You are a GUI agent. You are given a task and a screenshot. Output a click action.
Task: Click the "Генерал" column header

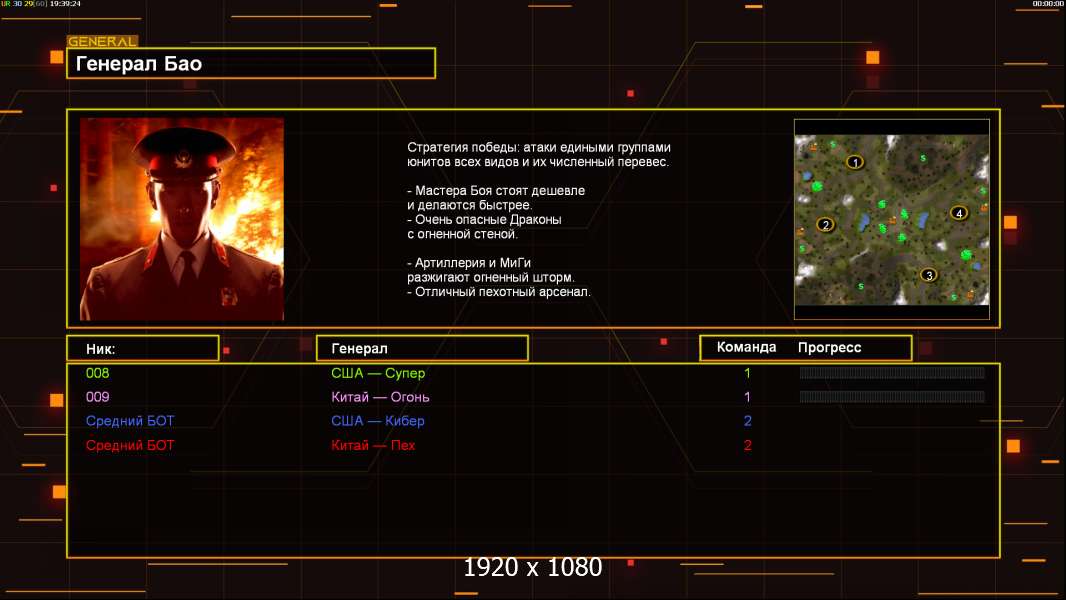(x=422, y=349)
